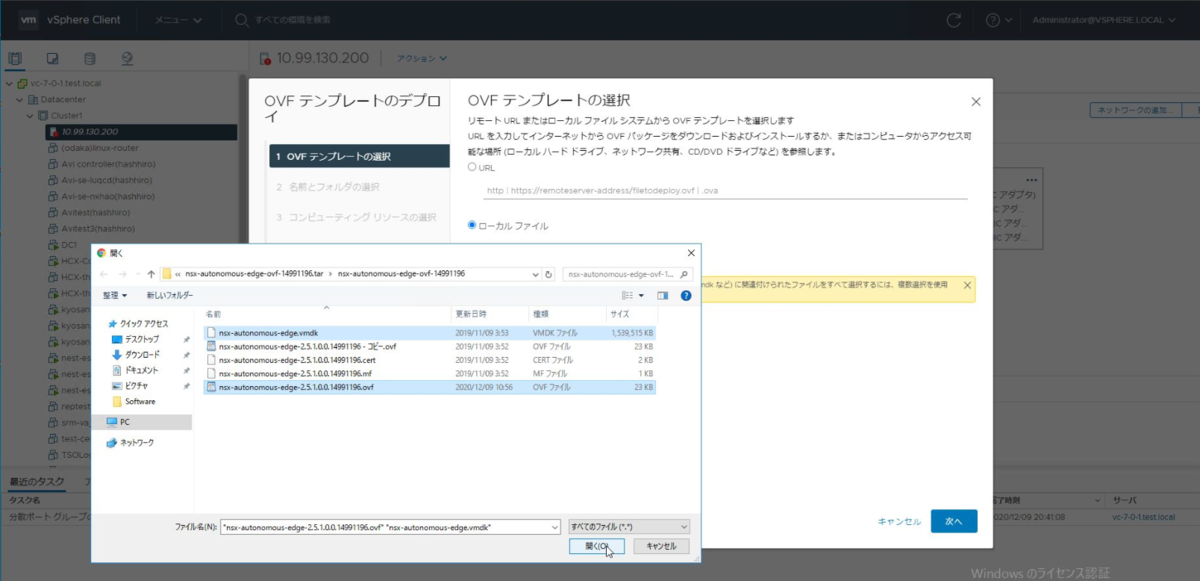Switch to the Networking inventory view
The image size is (1200, 581).
point(127,59)
